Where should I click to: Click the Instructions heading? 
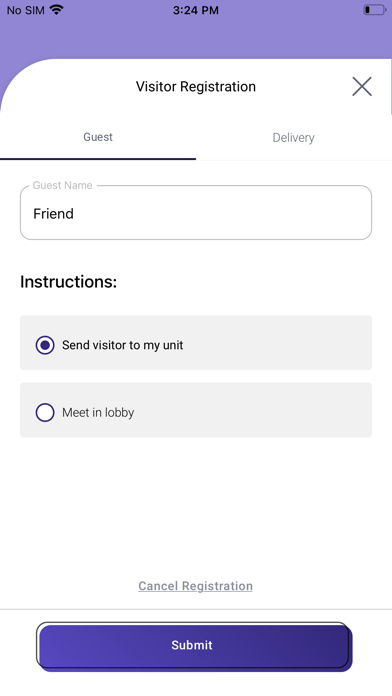click(x=68, y=282)
